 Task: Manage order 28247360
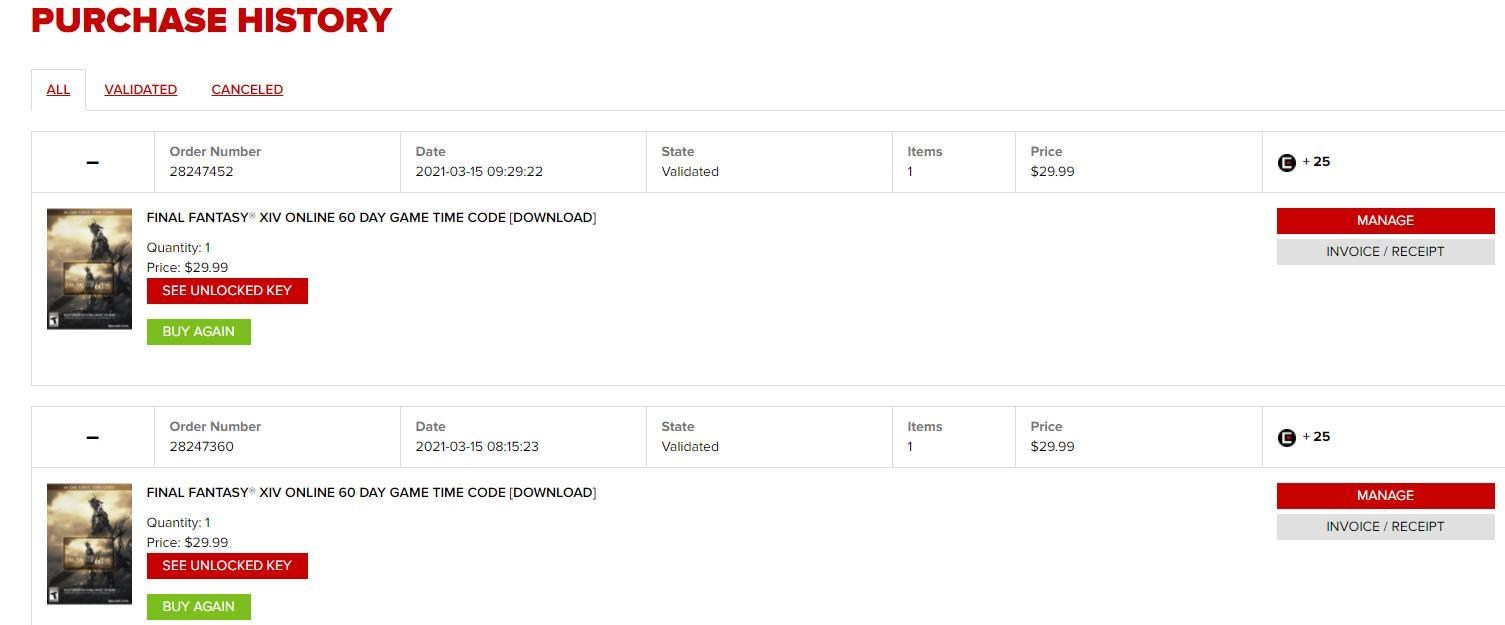[1385, 496]
